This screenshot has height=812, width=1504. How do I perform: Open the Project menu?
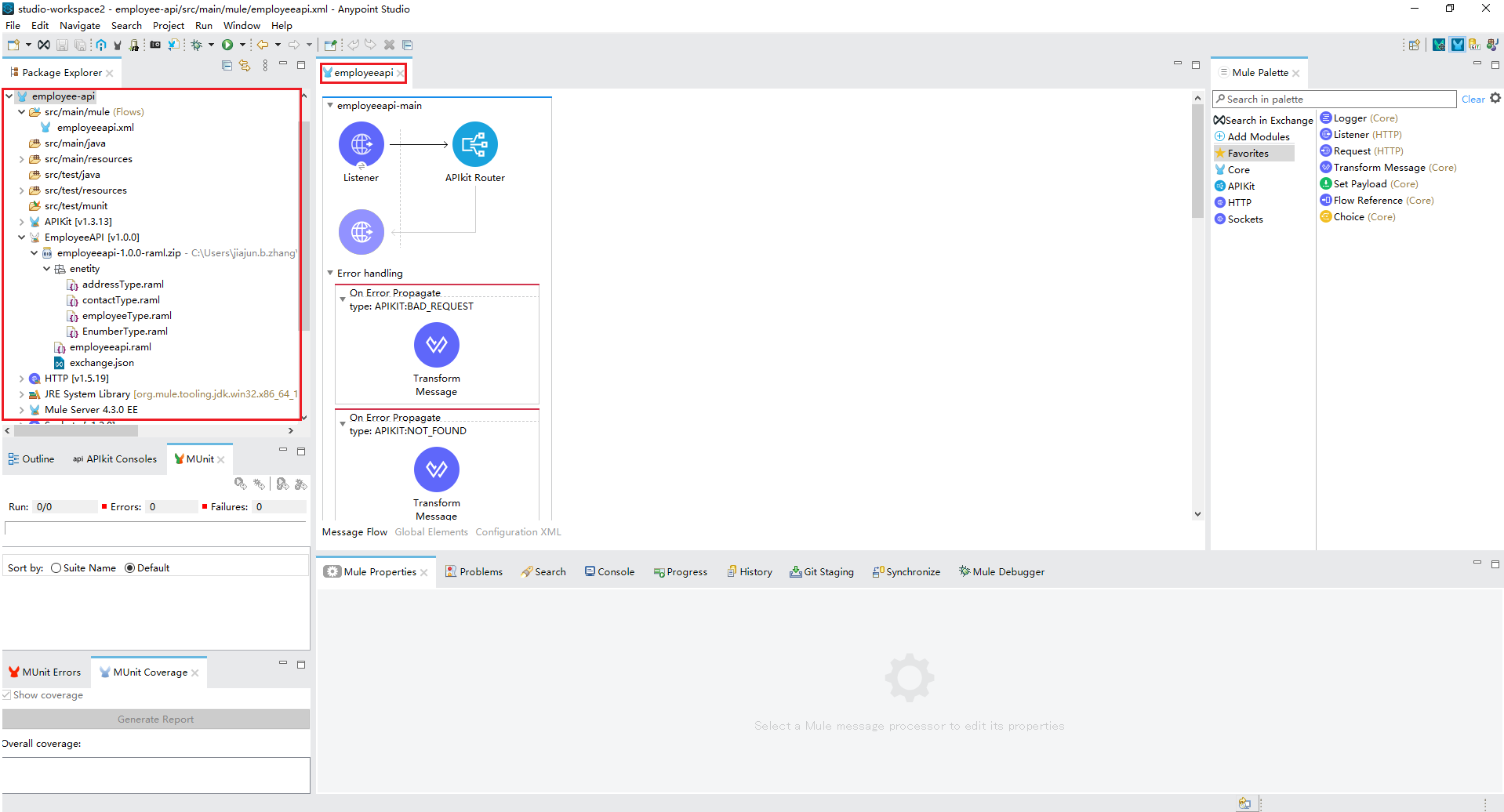click(x=169, y=26)
